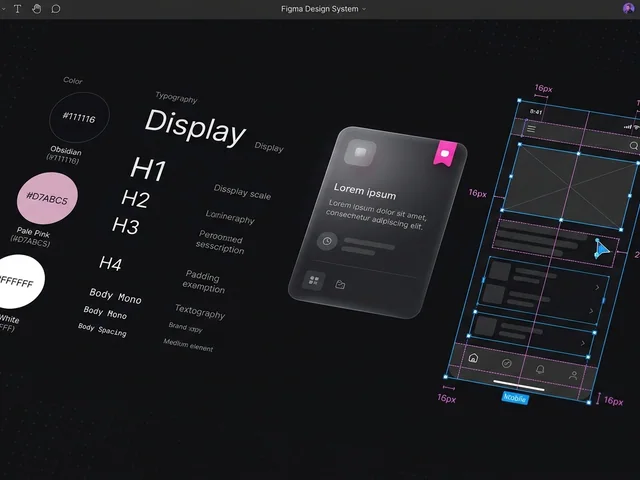
Task: Select the Pale Pink color name label
Action: [x=33, y=233]
